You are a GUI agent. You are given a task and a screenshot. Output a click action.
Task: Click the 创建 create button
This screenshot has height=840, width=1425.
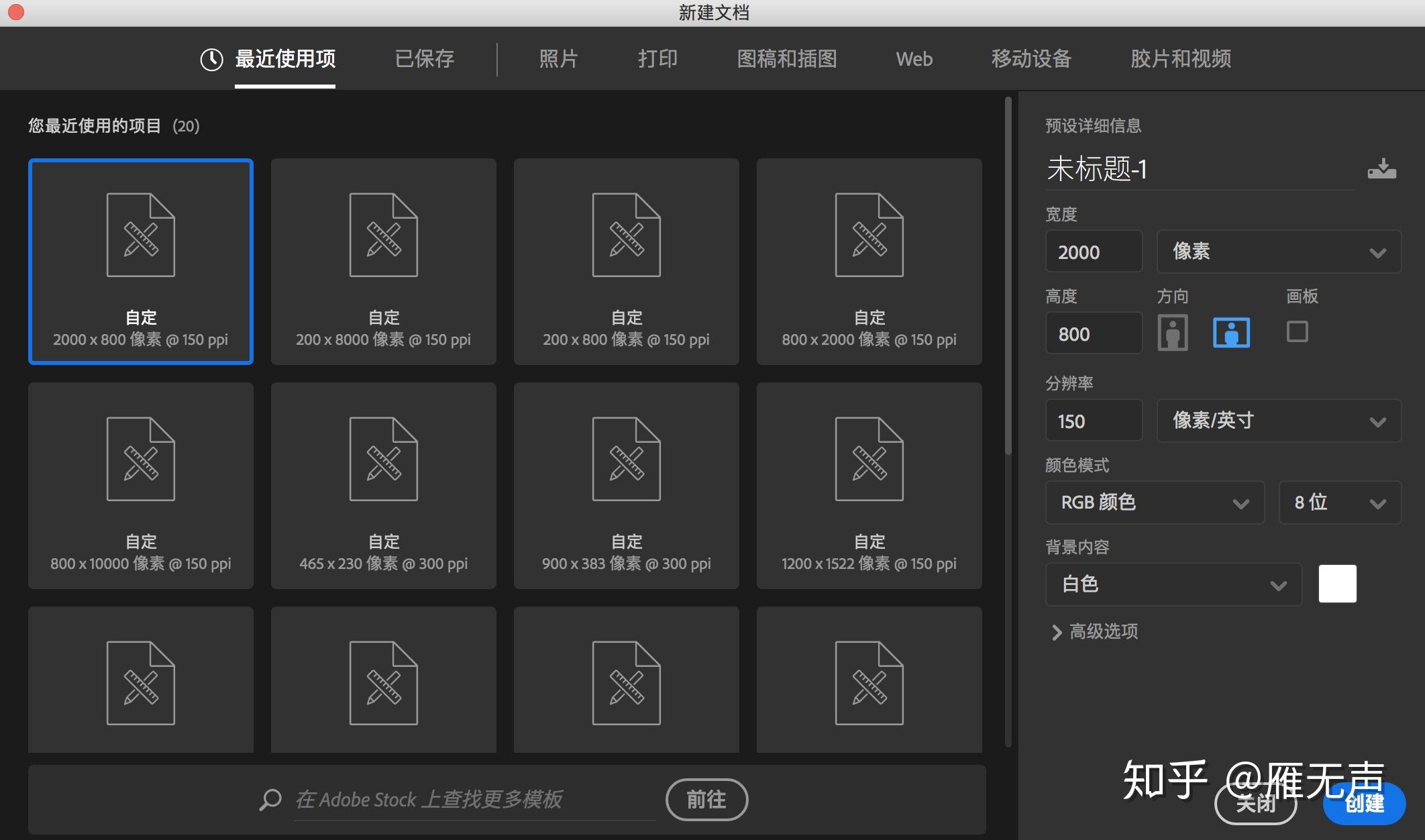tap(1364, 803)
